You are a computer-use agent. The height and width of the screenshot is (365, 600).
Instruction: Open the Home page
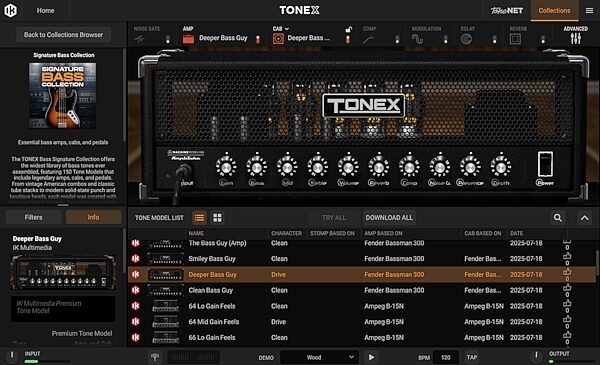45,11
